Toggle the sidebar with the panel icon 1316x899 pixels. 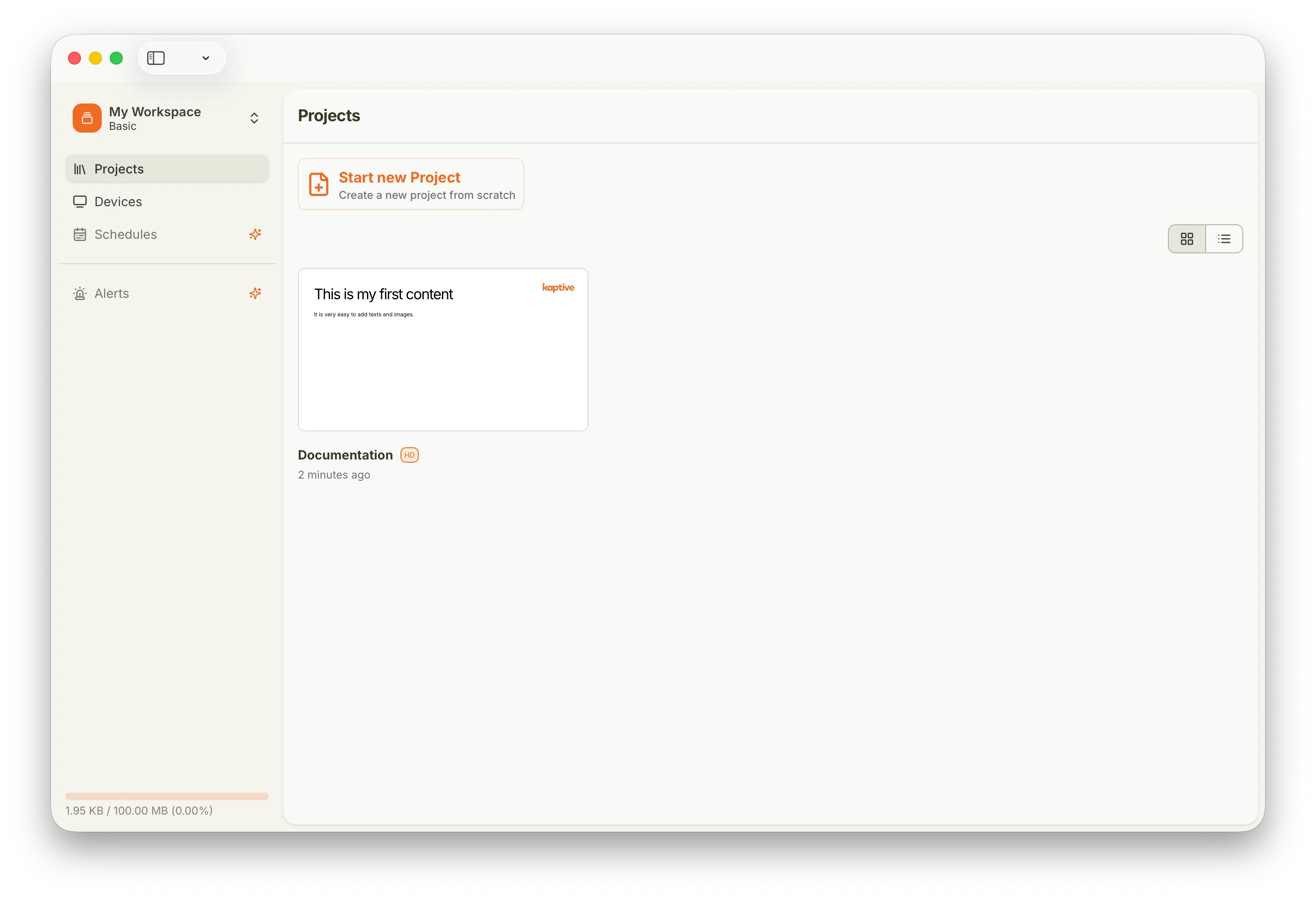point(156,58)
